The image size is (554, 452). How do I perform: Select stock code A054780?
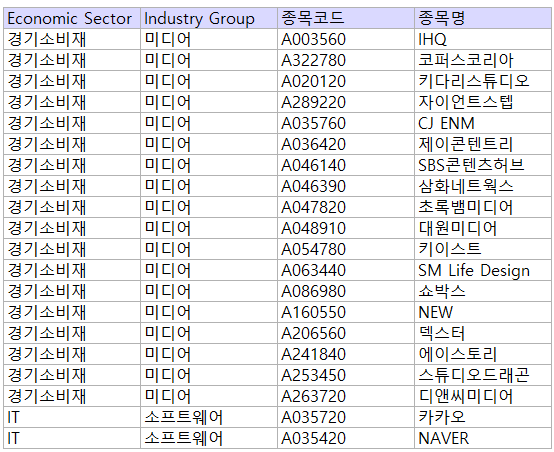click(346, 249)
